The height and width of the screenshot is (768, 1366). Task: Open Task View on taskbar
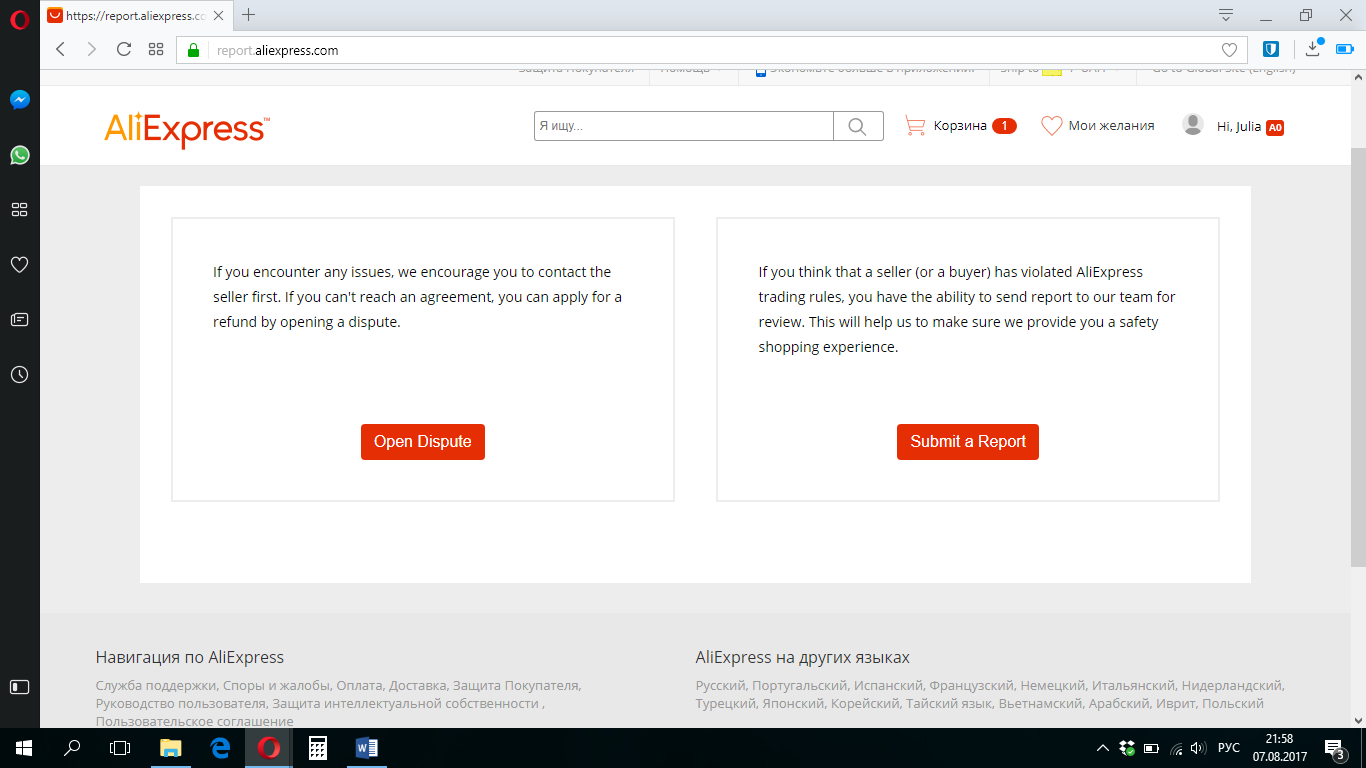point(120,748)
